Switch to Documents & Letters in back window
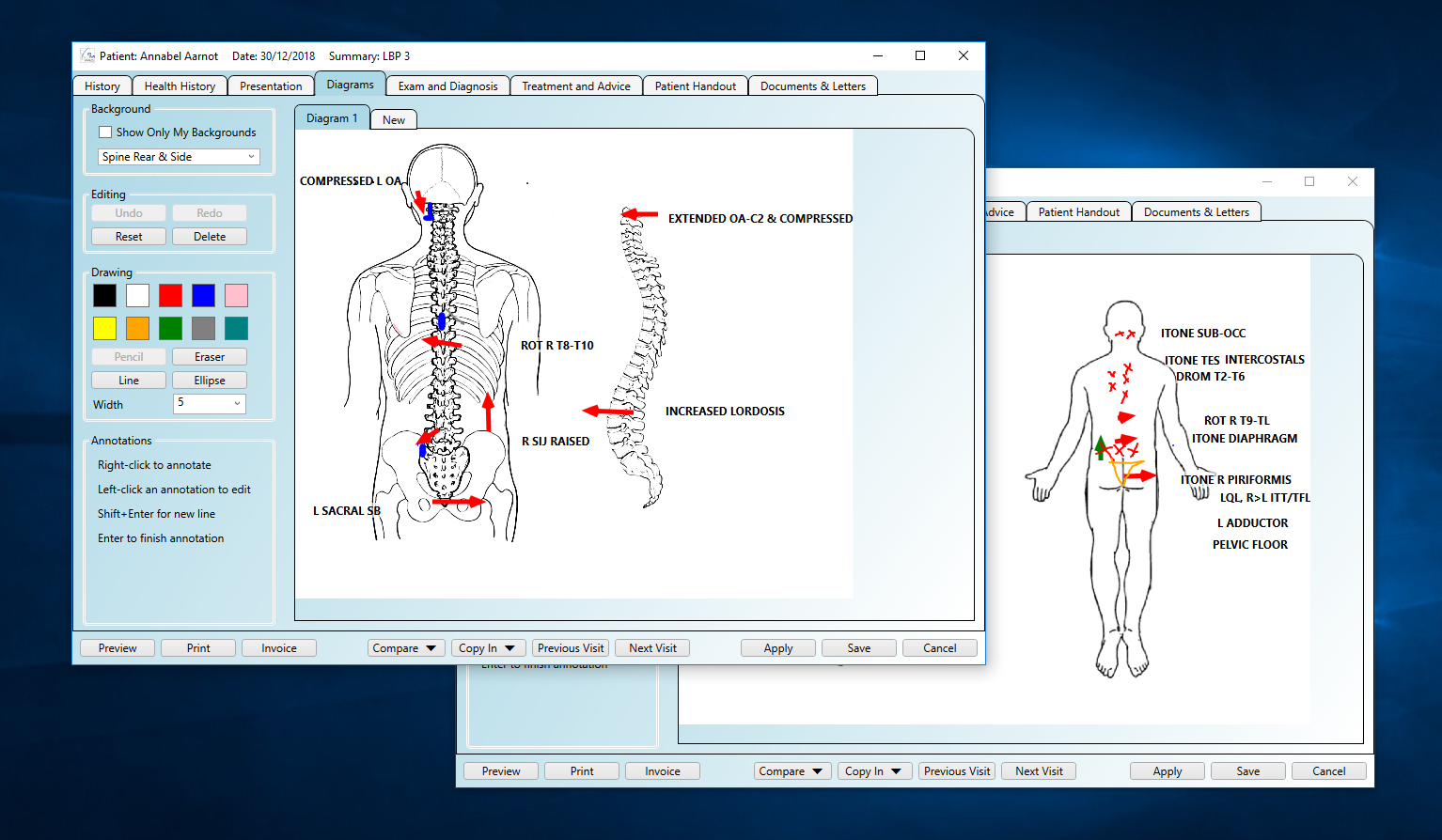1442x840 pixels. (1196, 211)
